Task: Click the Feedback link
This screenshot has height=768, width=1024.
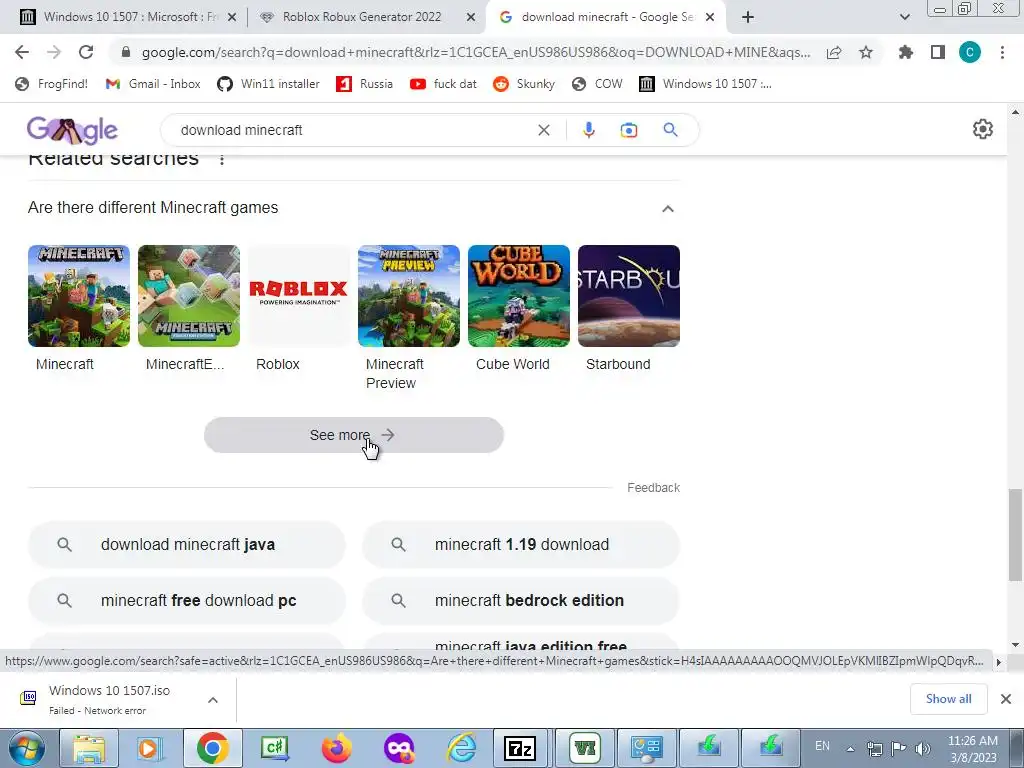Action: pyautogui.click(x=653, y=488)
